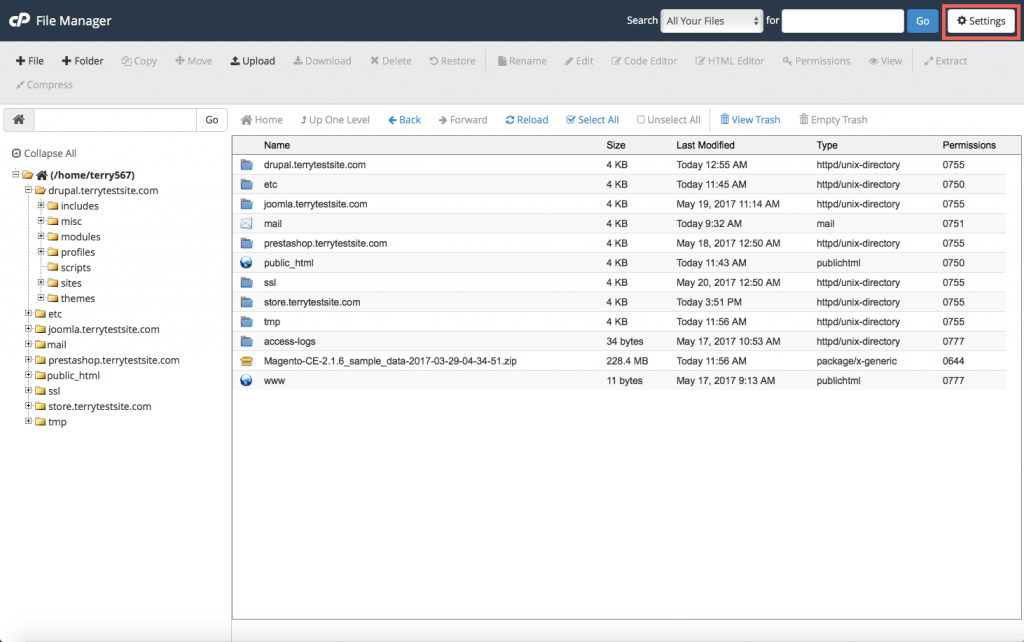Check Select All to select every file
This screenshot has height=642, width=1024.
[592, 119]
